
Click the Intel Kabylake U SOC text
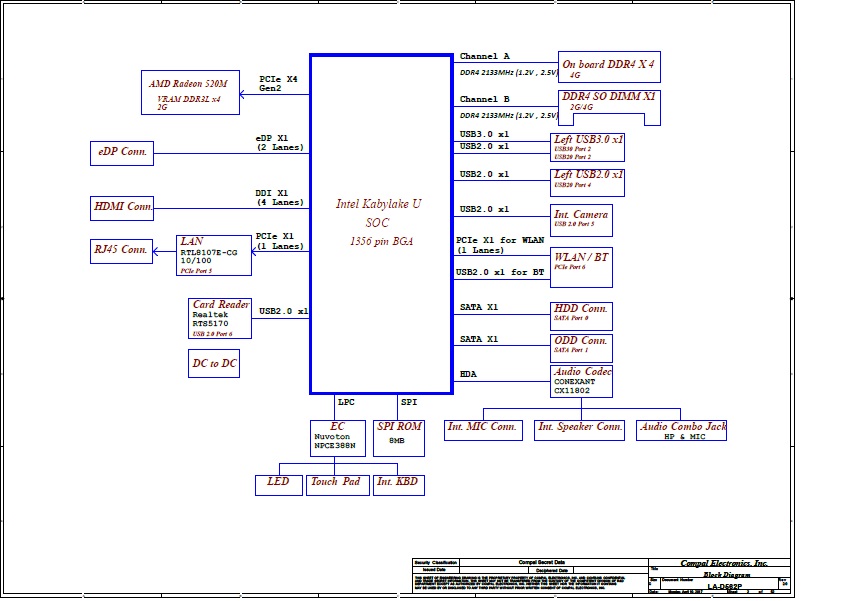click(378, 213)
